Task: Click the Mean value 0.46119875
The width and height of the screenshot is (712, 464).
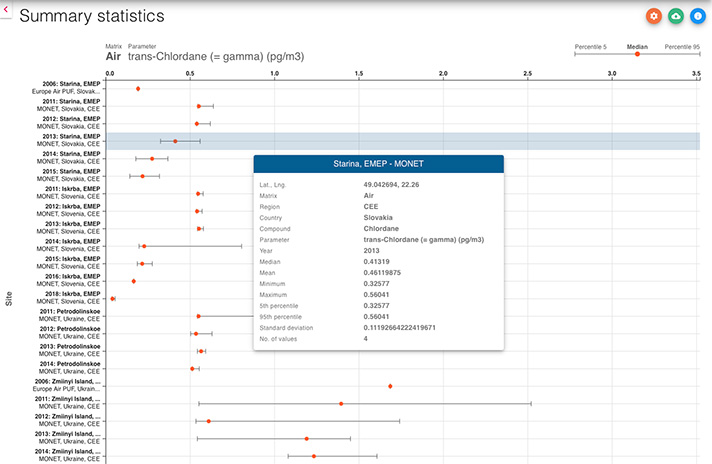Action: 382,273
